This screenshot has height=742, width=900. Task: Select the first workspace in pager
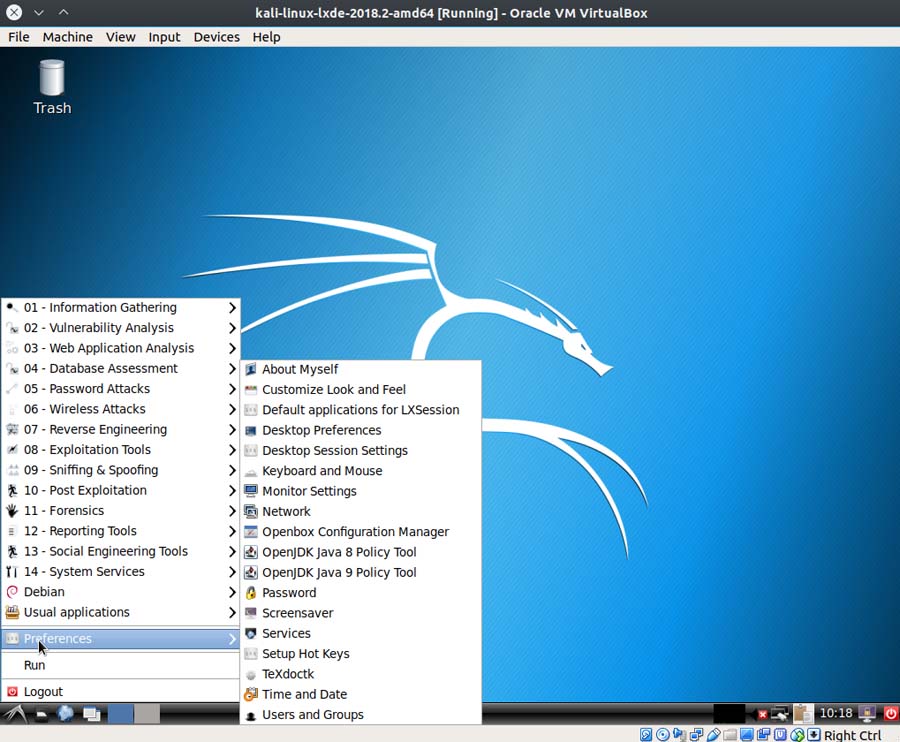(x=121, y=713)
